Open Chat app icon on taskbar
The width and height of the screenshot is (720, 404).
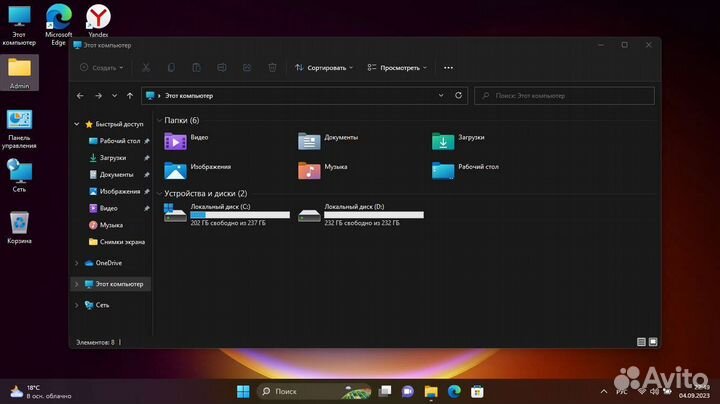408,391
